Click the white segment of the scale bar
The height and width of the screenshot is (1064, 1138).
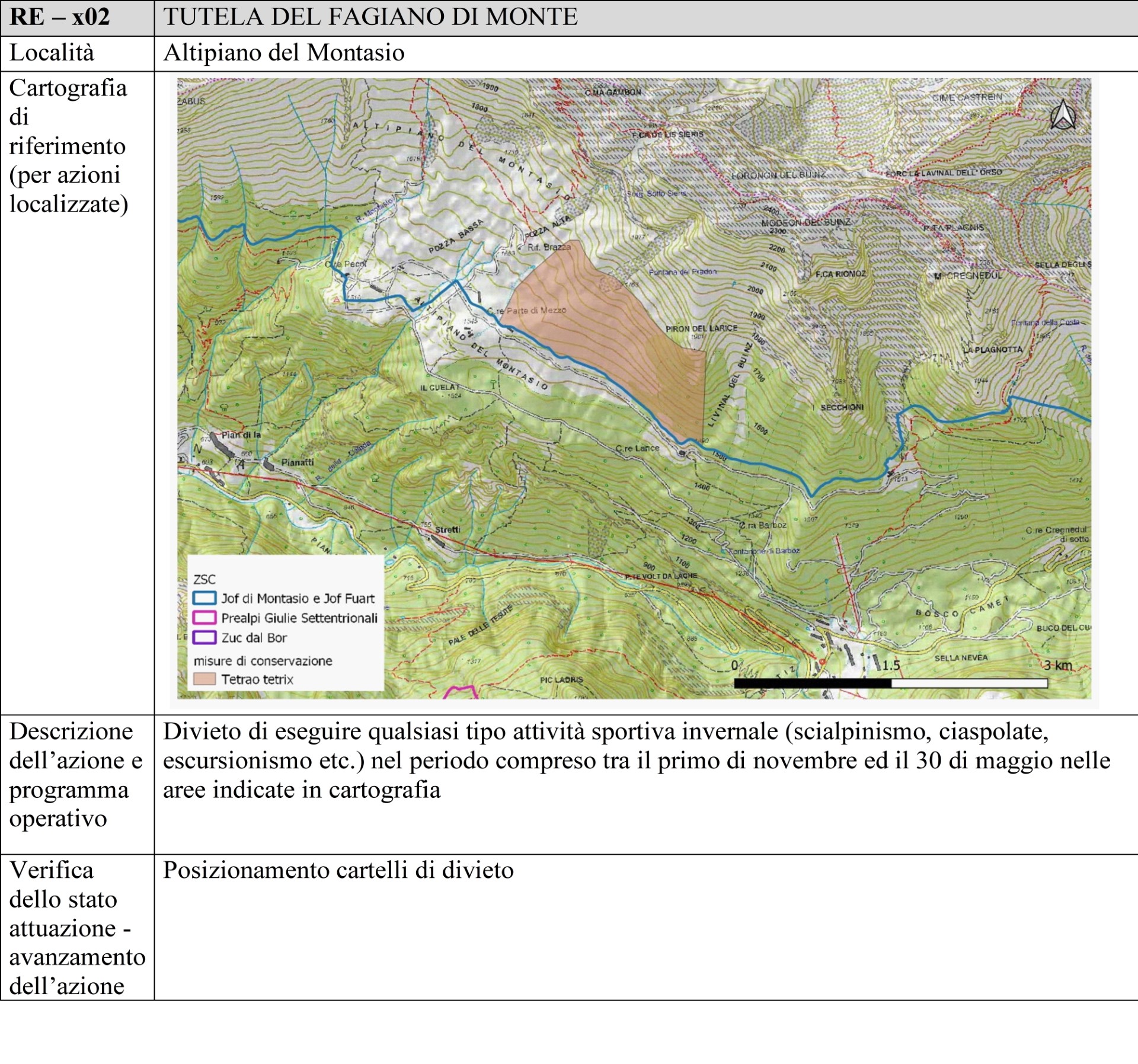pos(969,683)
